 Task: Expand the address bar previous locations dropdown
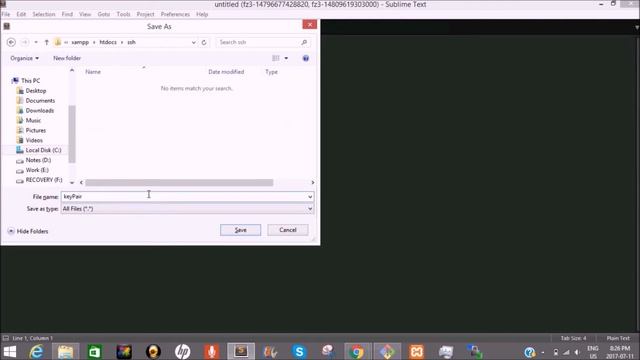pyautogui.click(x=193, y=42)
